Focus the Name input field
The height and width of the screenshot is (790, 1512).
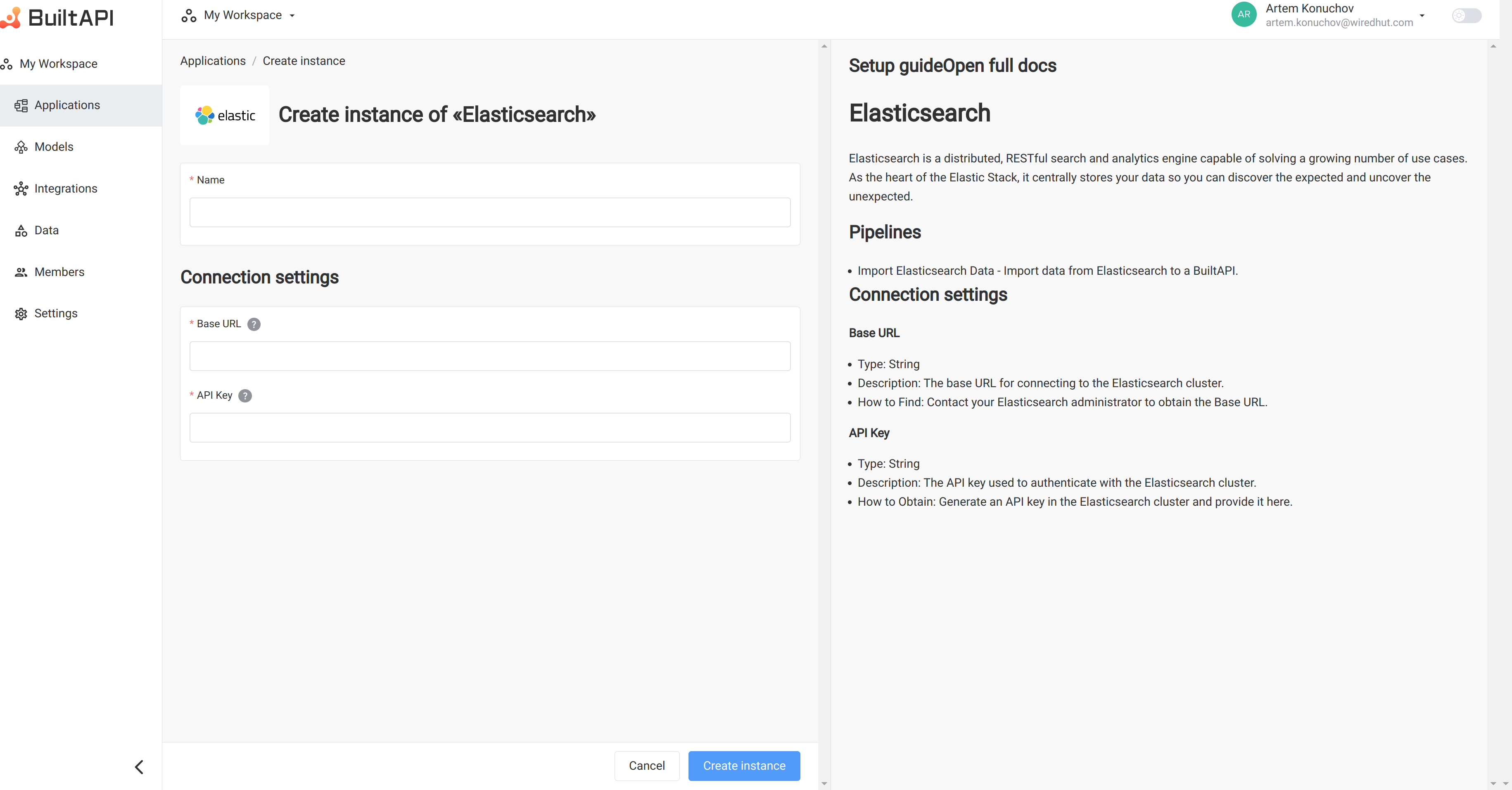489,212
